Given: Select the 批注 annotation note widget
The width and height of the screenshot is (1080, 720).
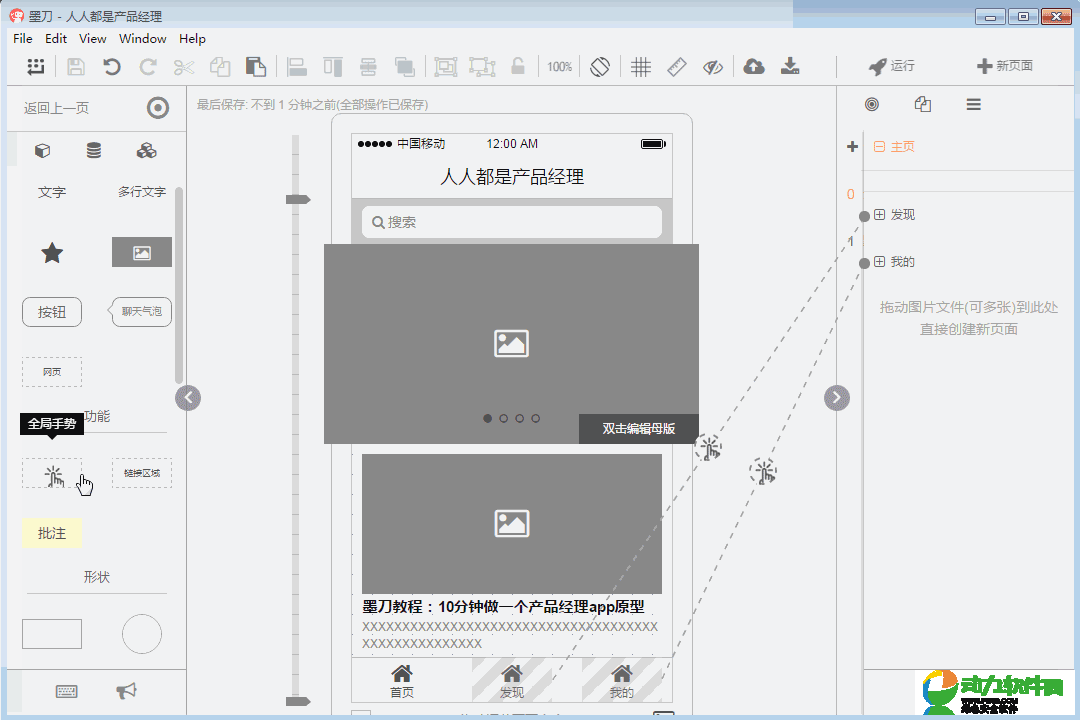Looking at the screenshot, I should pos(52,533).
